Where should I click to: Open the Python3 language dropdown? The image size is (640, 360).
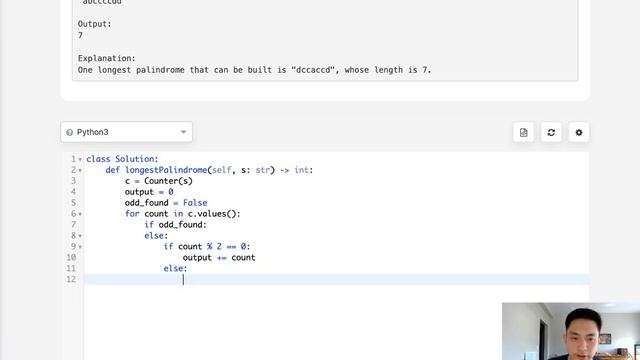pos(127,132)
